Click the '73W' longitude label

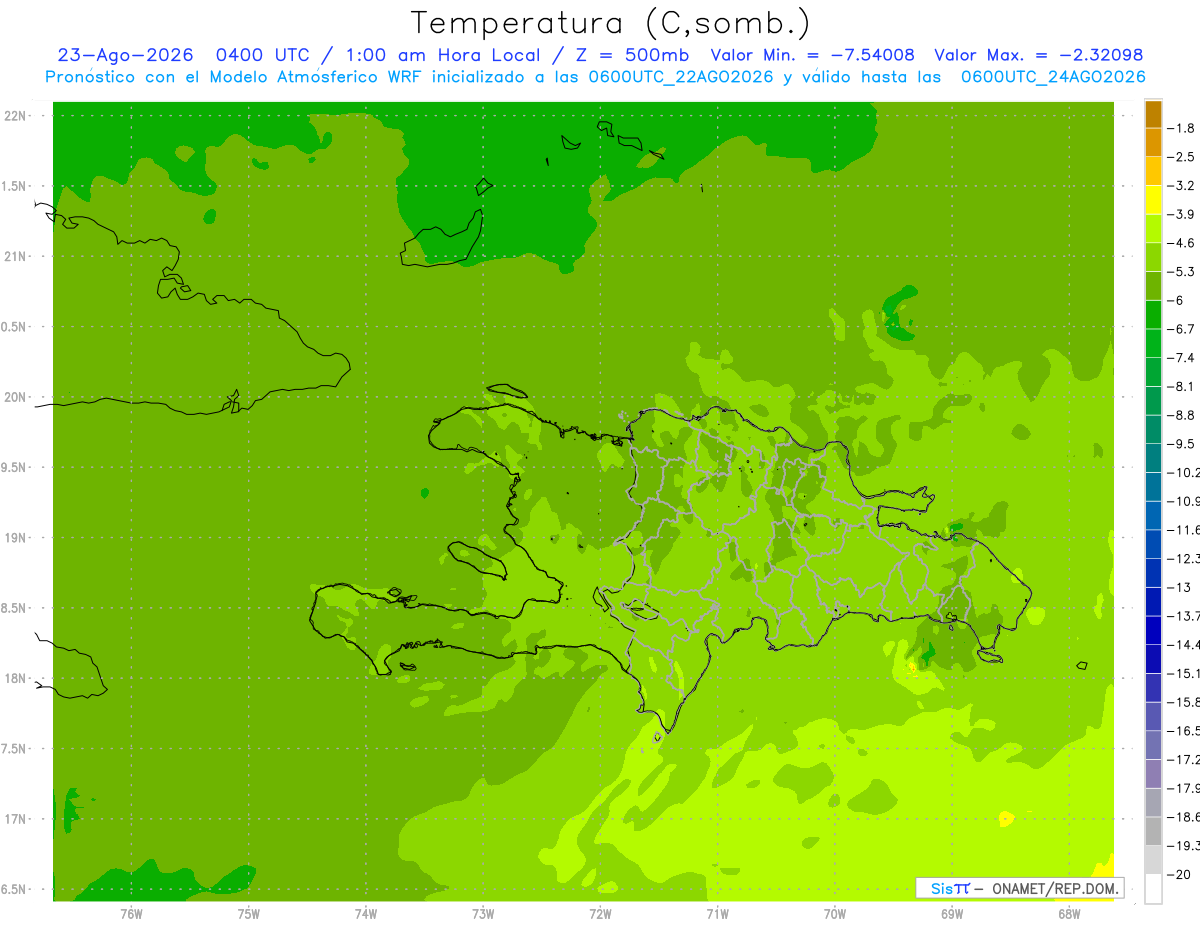coord(483,913)
